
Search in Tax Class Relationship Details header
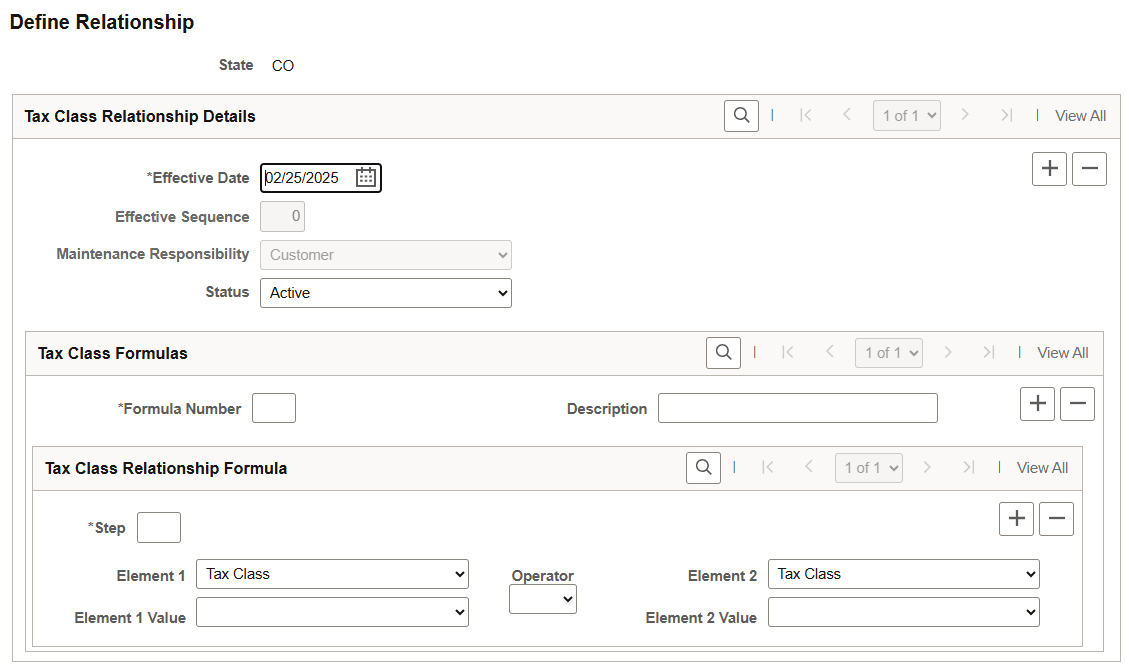coord(741,116)
